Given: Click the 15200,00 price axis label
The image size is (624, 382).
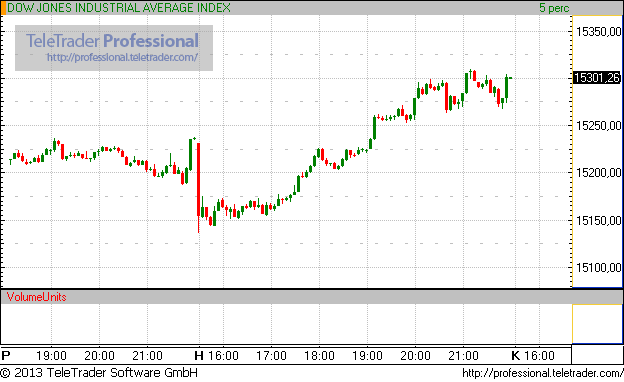Looking at the screenshot, I should pos(599,173).
